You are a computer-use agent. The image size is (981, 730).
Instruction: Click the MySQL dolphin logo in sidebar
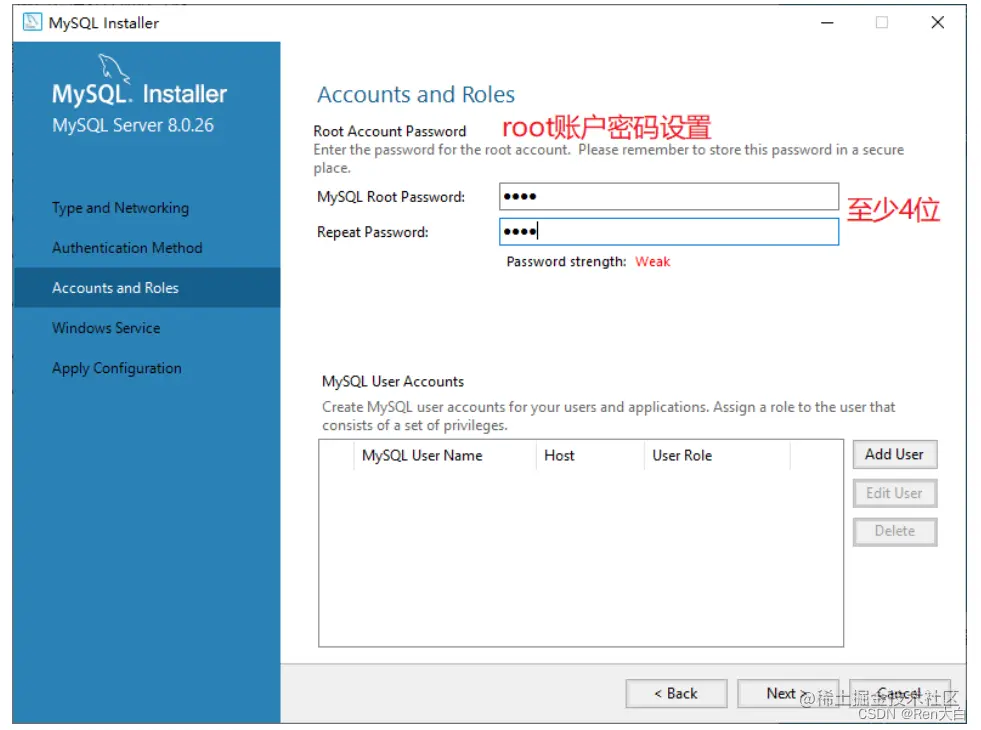coord(114,69)
